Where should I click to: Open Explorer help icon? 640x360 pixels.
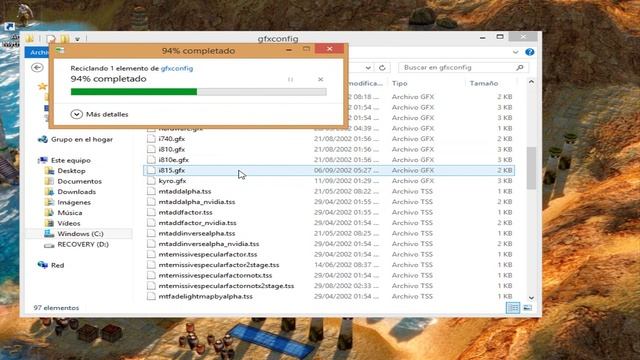(x=529, y=52)
